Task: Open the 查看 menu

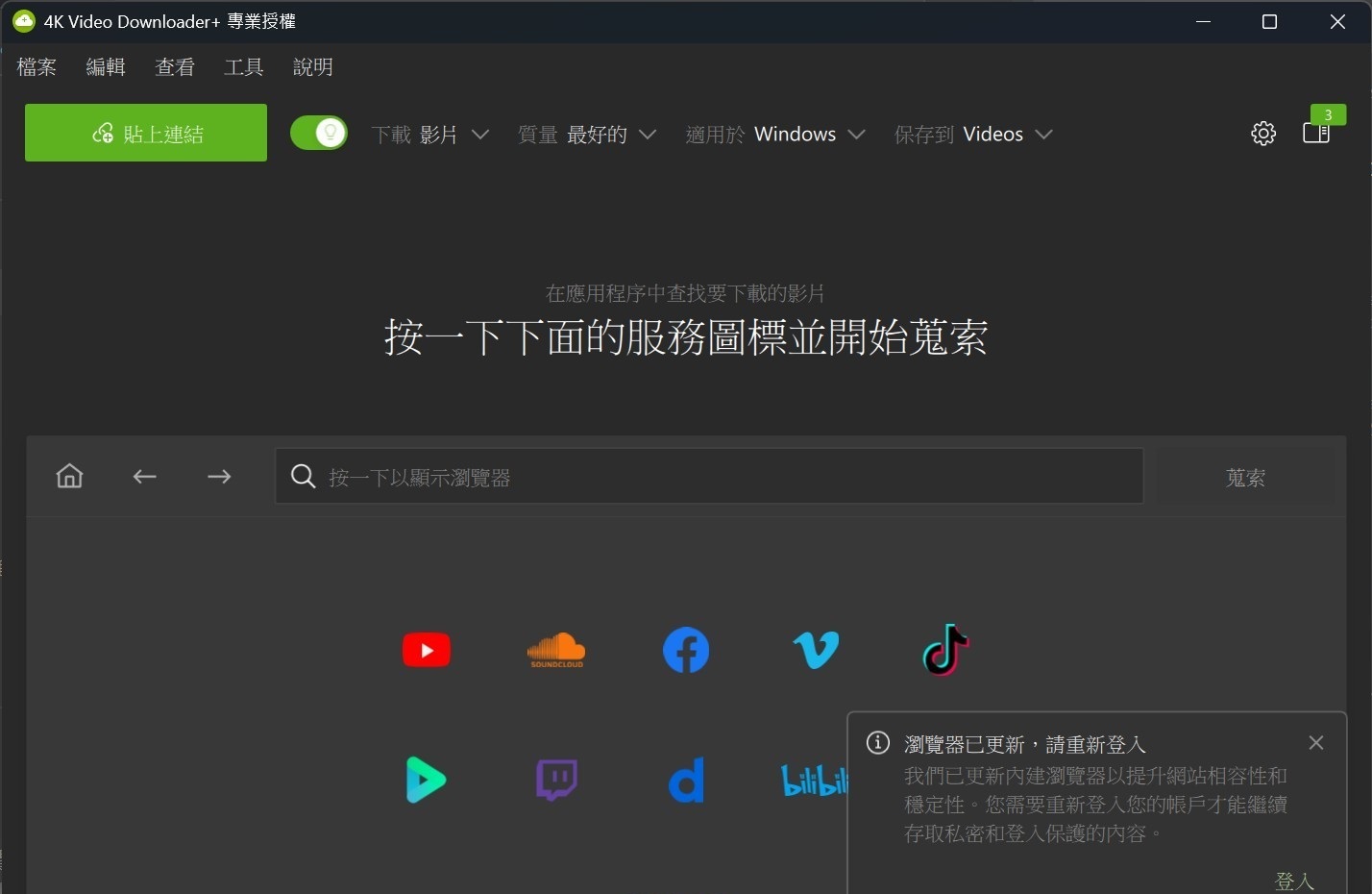Action: click(x=175, y=67)
